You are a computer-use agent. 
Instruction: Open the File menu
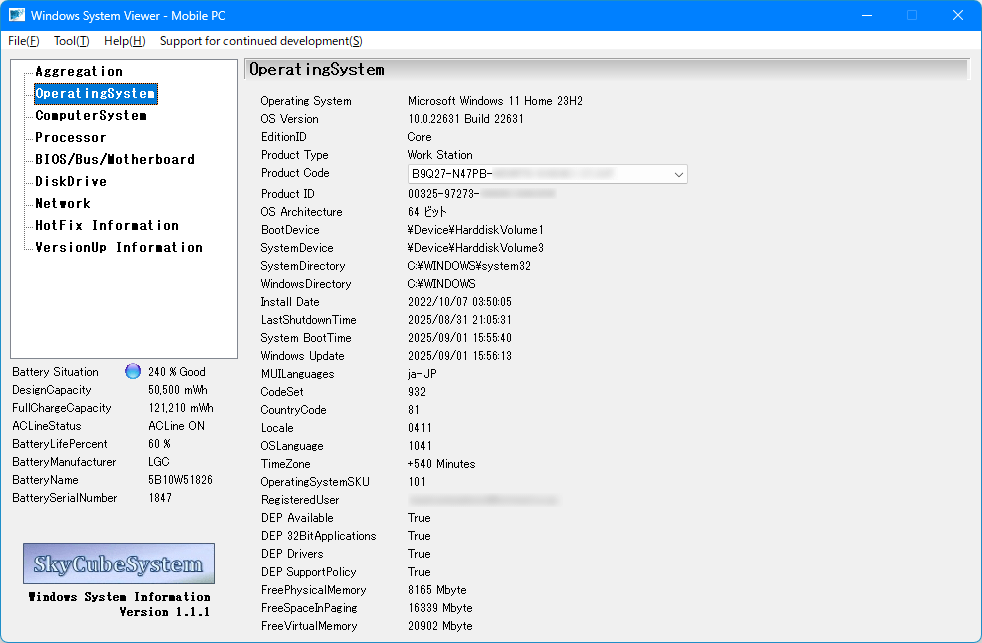(x=24, y=41)
